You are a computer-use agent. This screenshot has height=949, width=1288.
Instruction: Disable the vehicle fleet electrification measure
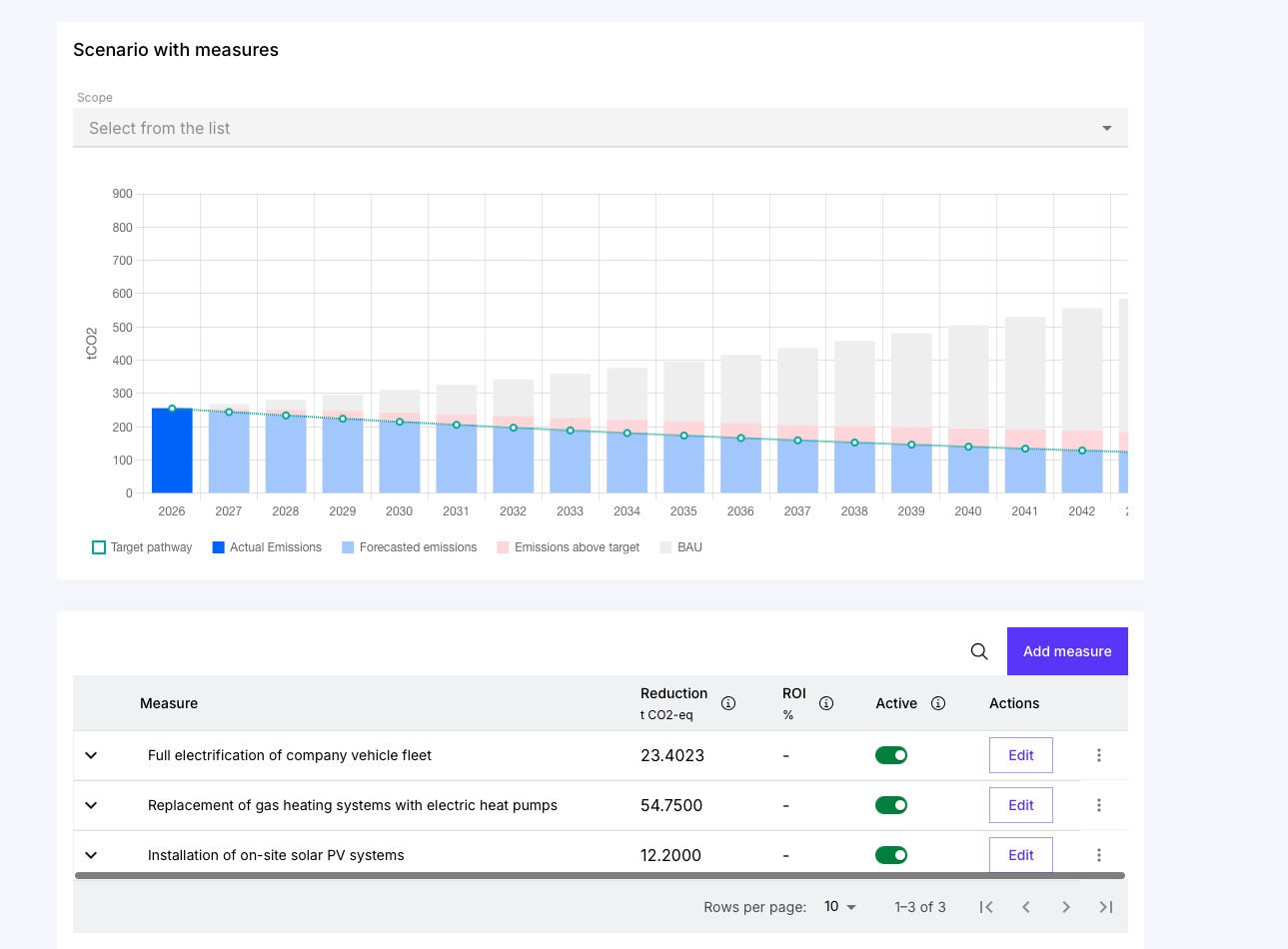tap(891, 755)
